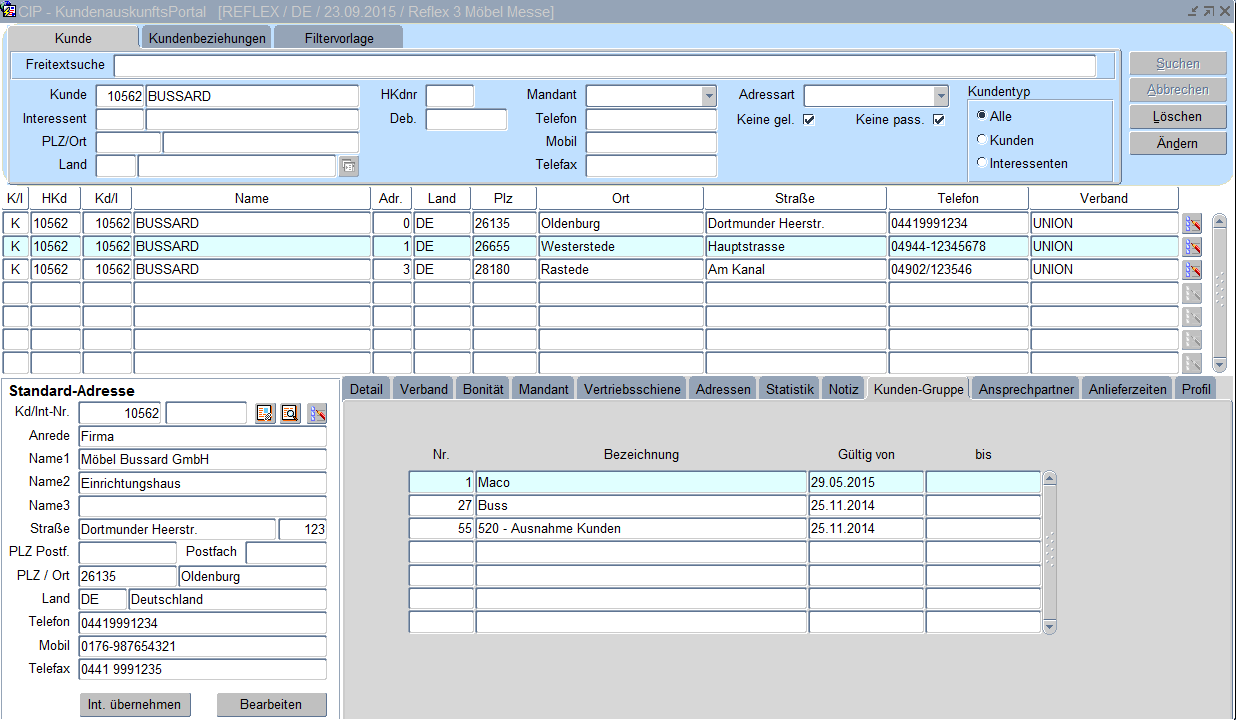This screenshot has height=720, width=1236.
Task: Click the magnifier search icon beside Kd/Int-Nr.
Action: point(290,414)
